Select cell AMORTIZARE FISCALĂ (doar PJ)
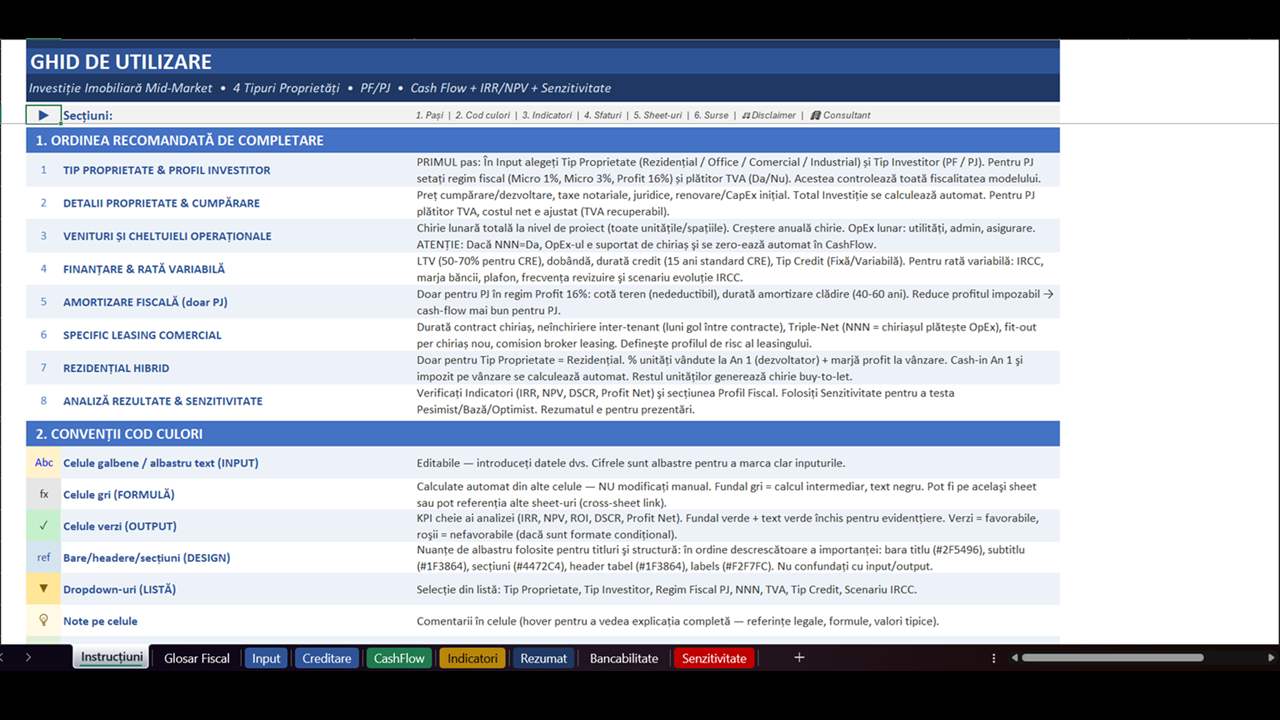Viewport: 1280px width, 720px height. (x=238, y=302)
